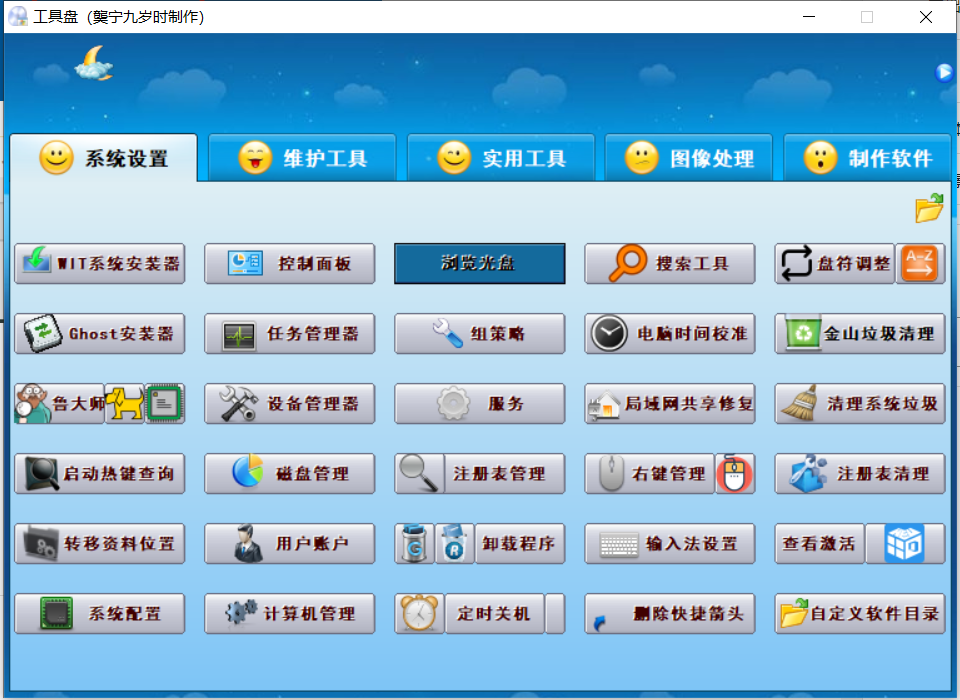Open 控制面板 Control Panel

[x=289, y=263]
